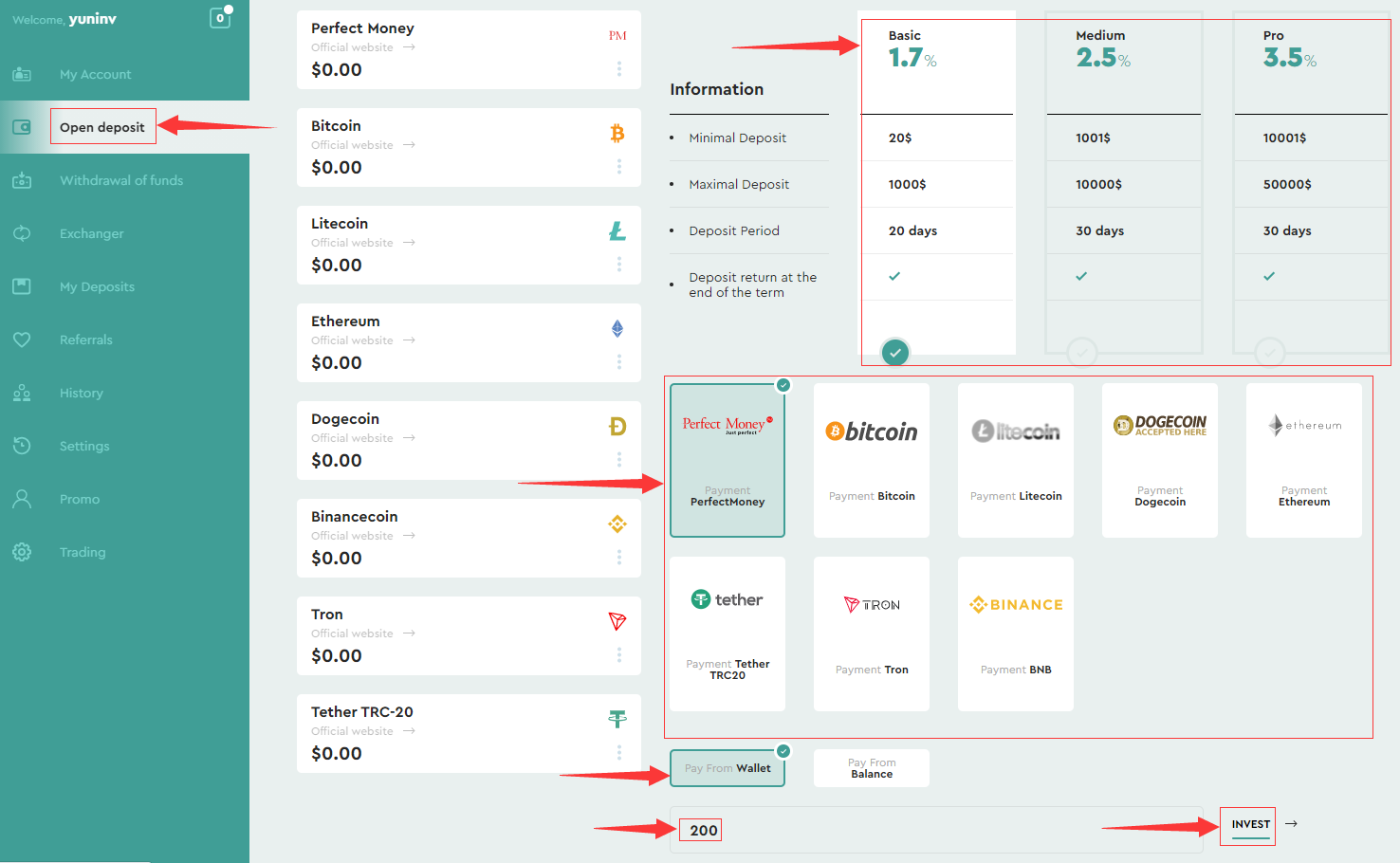Click the Withdrawal of funds icon
The width and height of the screenshot is (1400, 863).
pyautogui.click(x=22, y=180)
